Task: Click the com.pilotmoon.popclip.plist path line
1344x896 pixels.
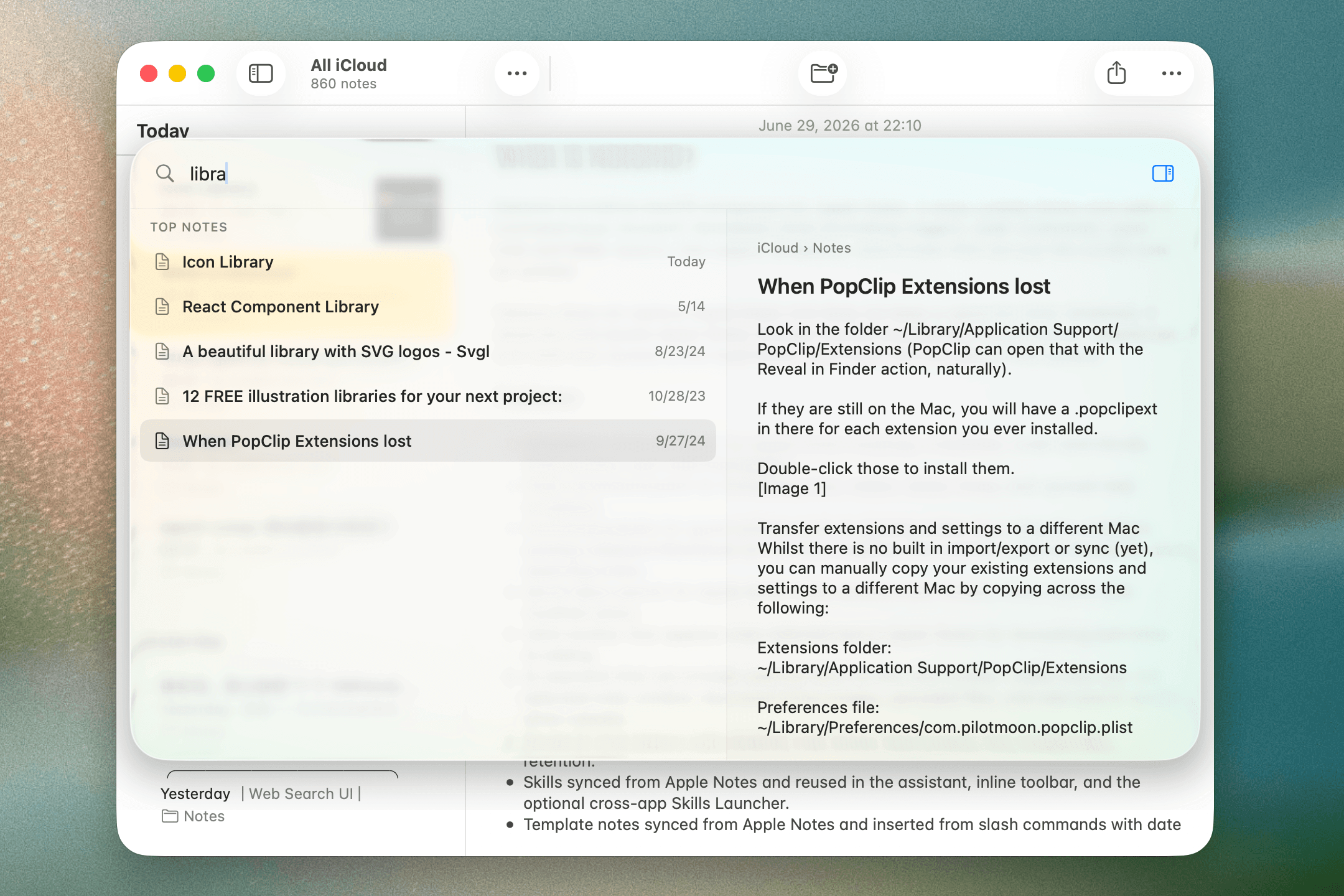Action: (x=945, y=727)
